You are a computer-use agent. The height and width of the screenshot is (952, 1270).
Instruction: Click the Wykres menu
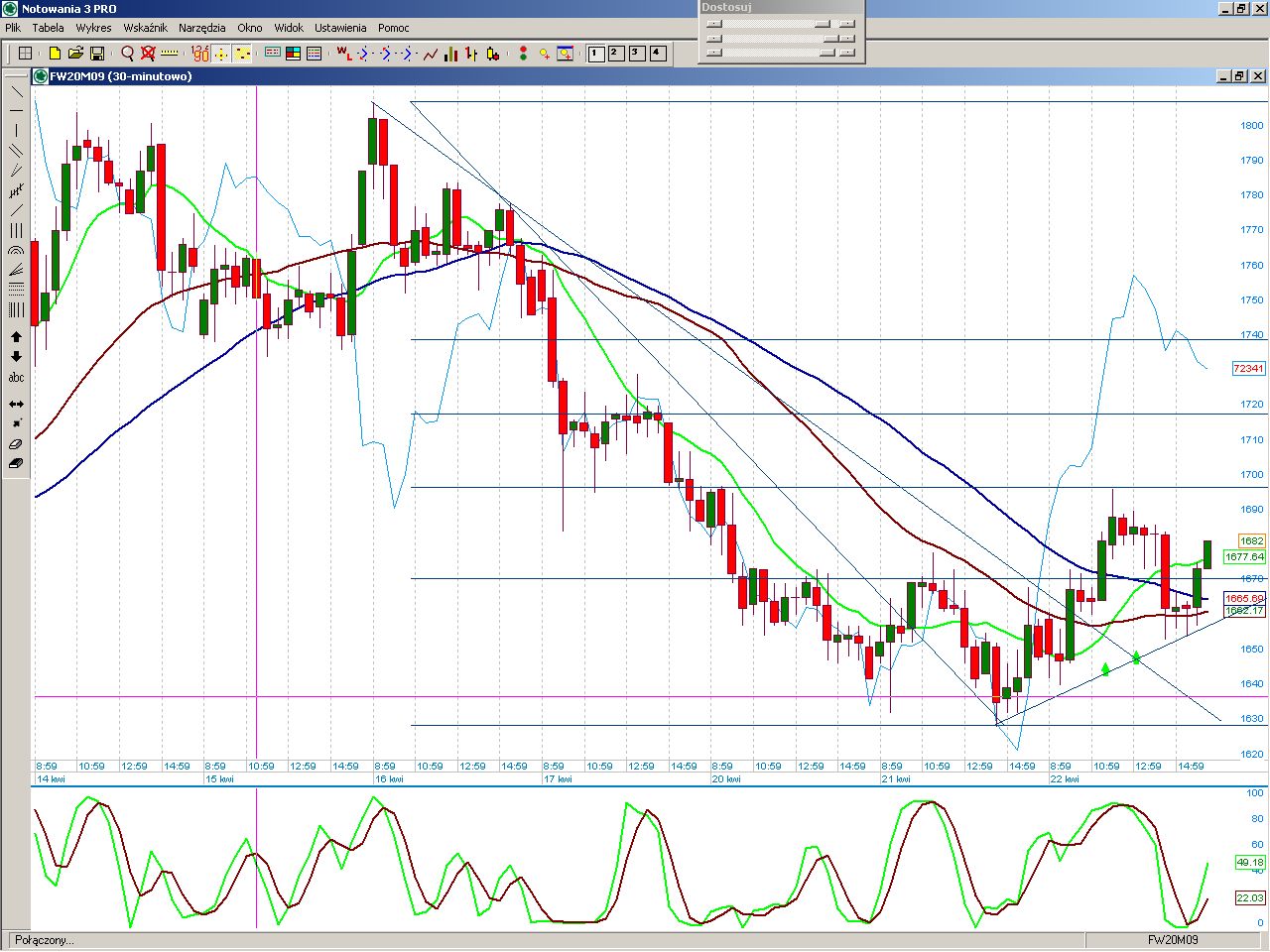[x=93, y=28]
